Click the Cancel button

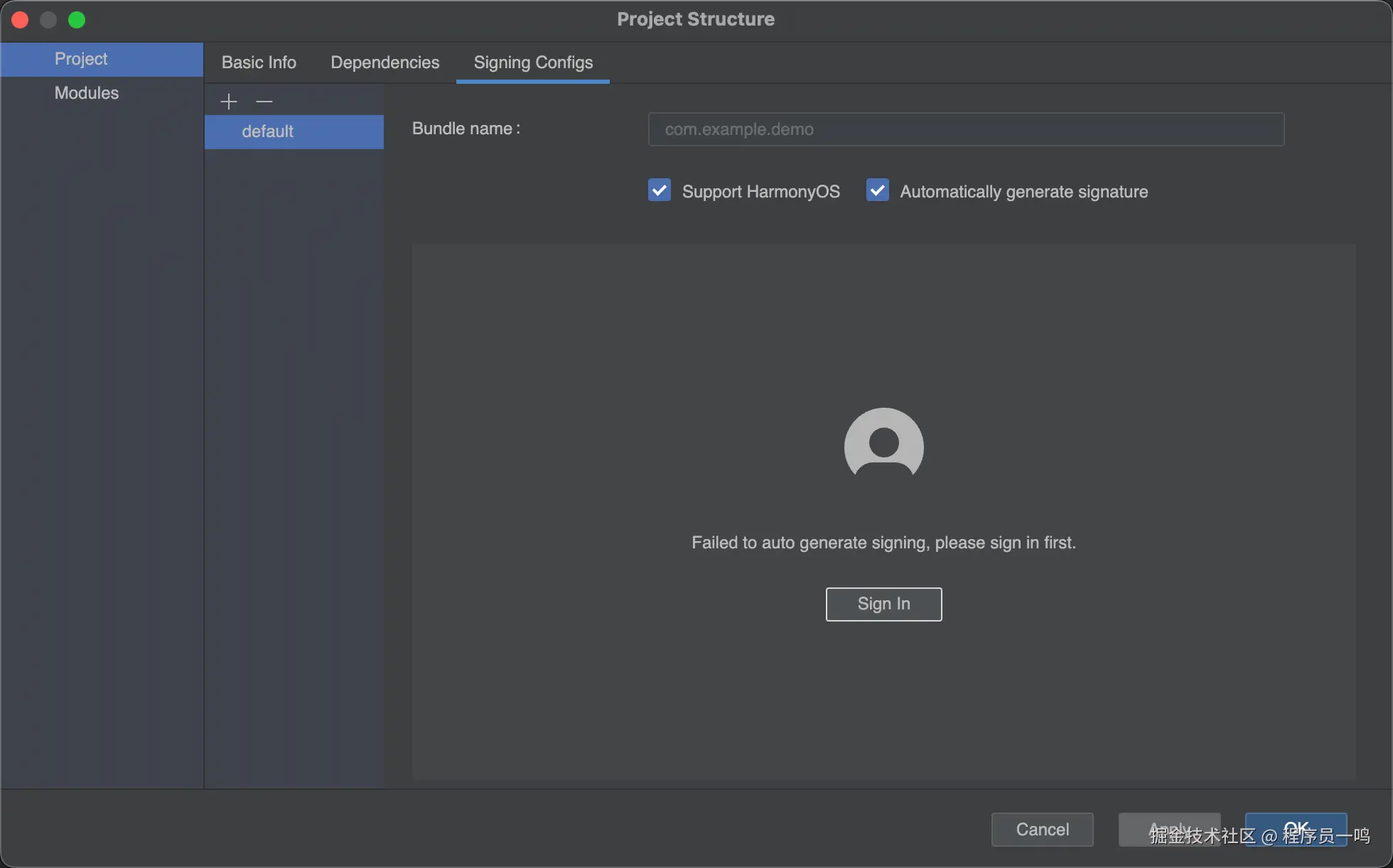(1042, 829)
